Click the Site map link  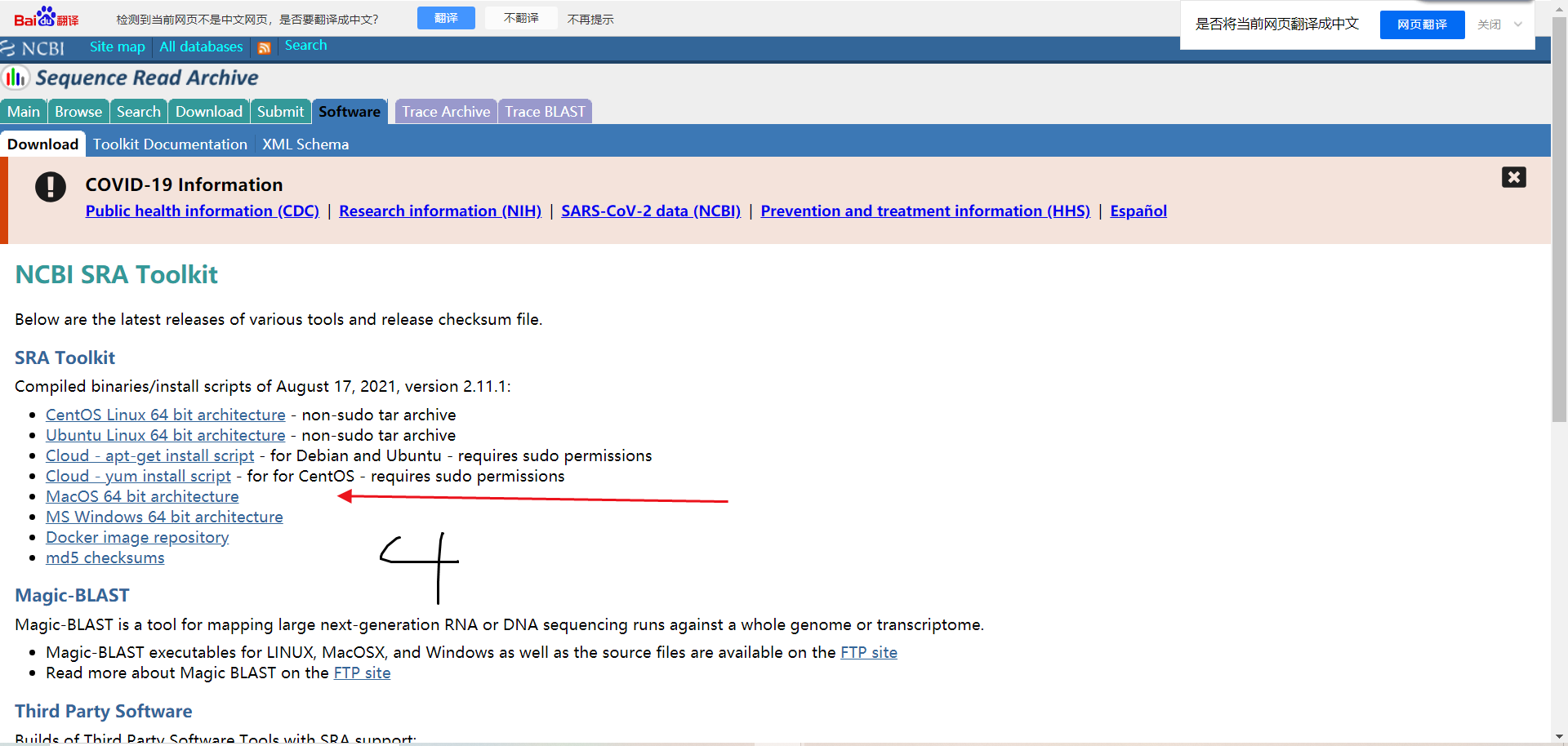117,47
